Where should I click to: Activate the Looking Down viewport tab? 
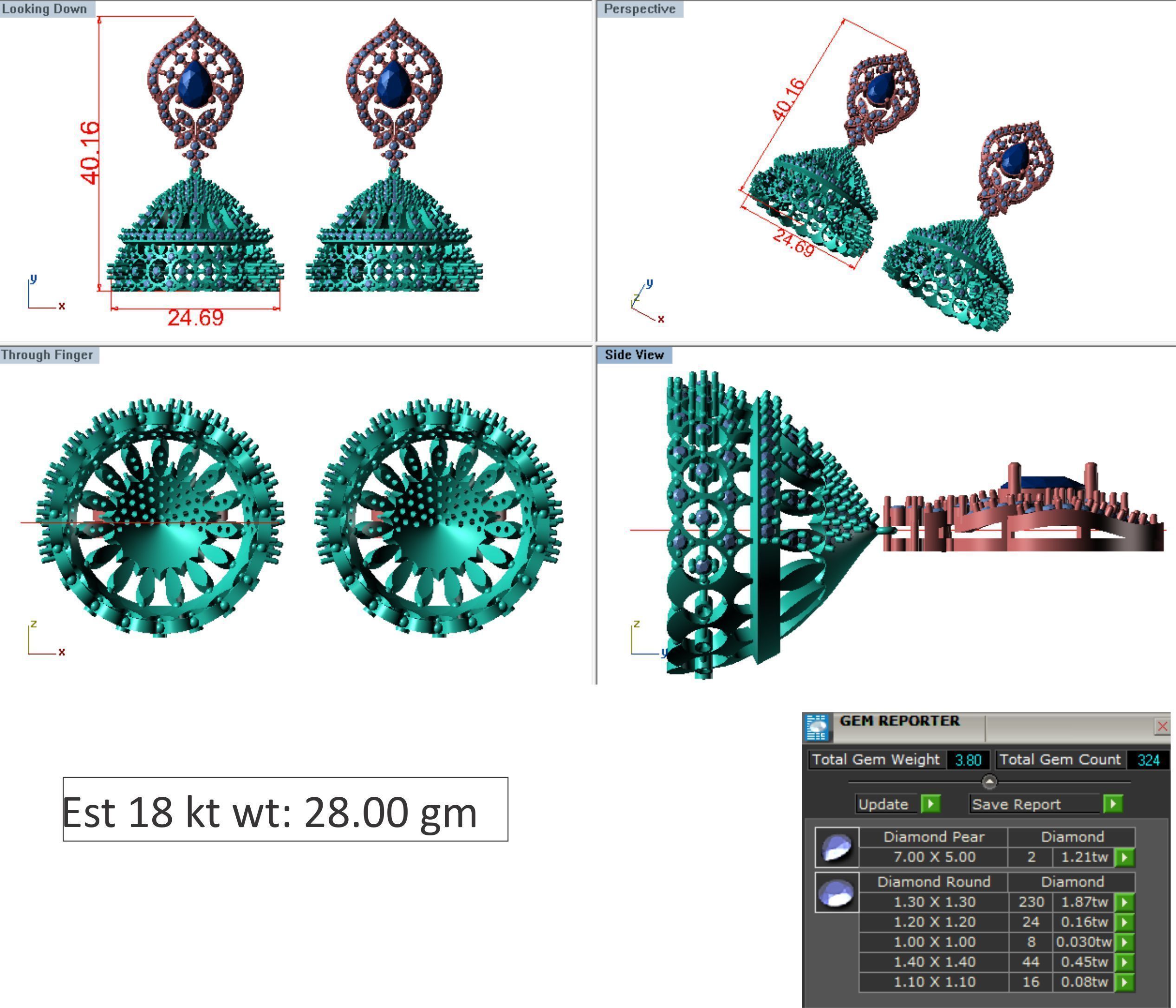[47, 8]
